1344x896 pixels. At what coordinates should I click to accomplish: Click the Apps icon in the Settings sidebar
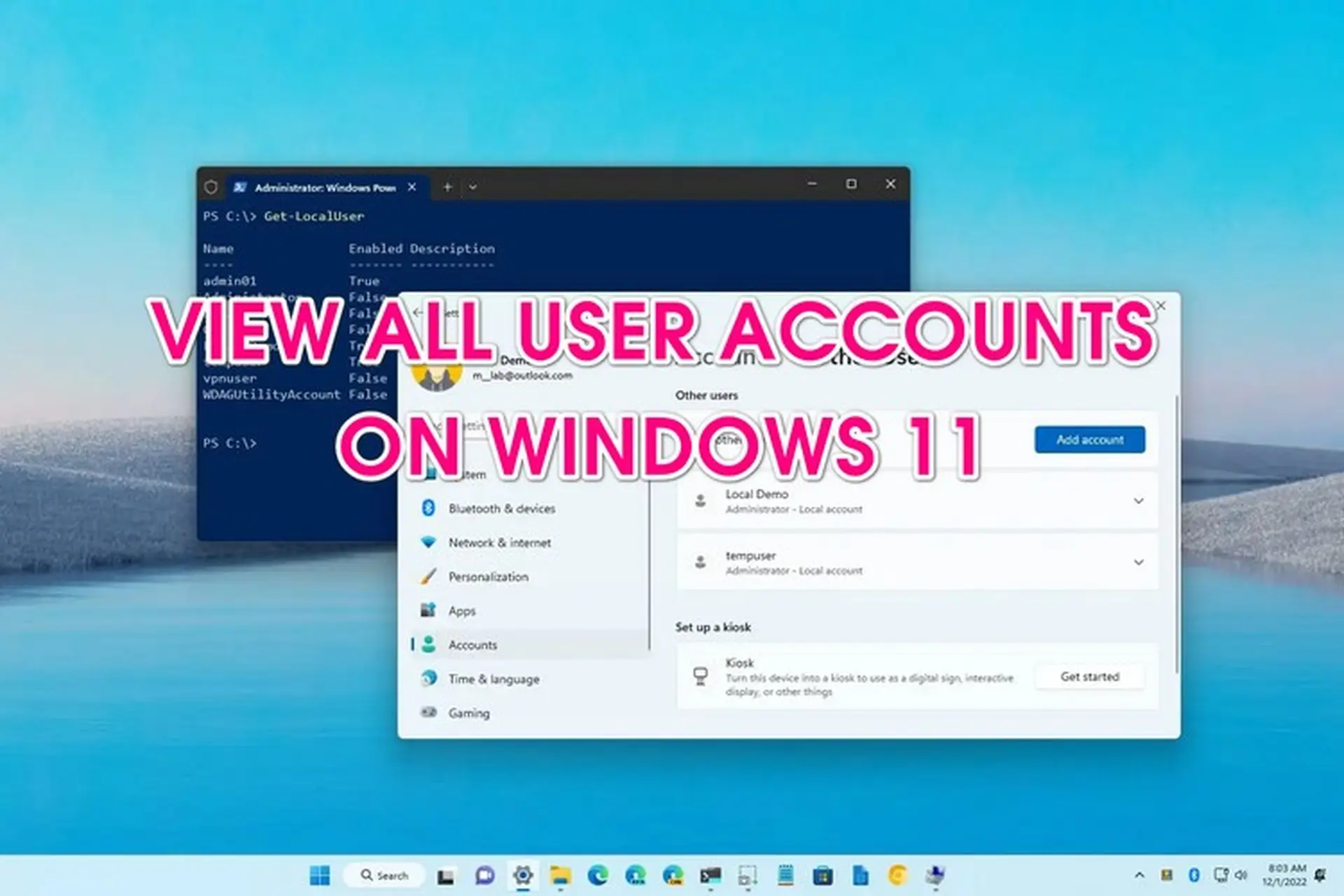click(x=428, y=610)
